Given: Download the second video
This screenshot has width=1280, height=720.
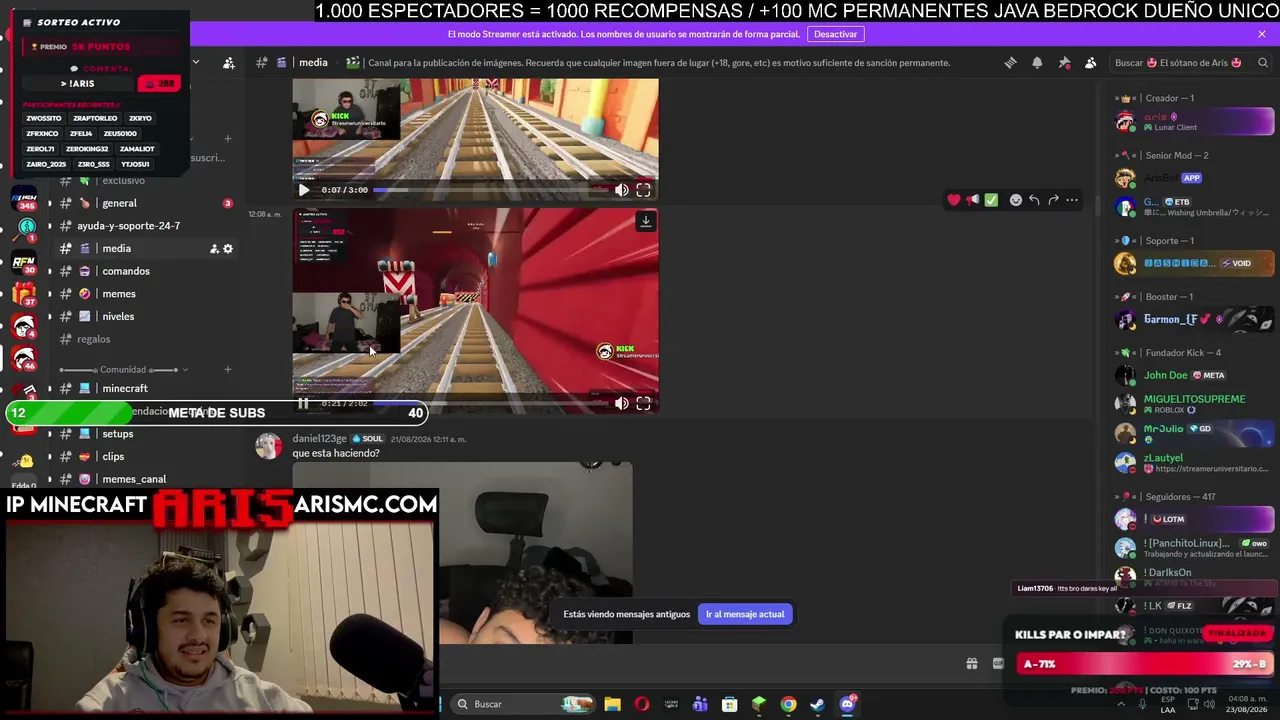Looking at the screenshot, I should [646, 221].
